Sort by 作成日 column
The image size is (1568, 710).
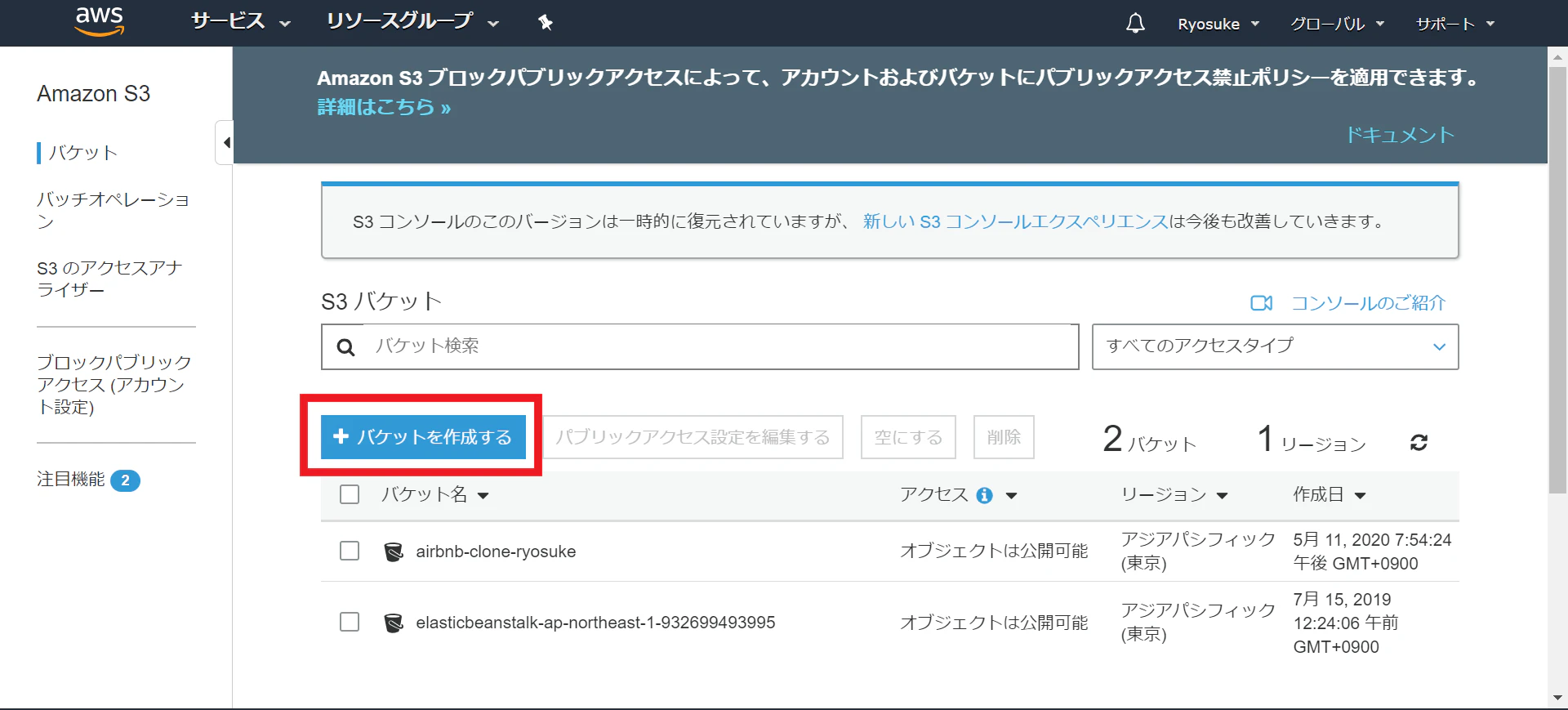point(1329,494)
